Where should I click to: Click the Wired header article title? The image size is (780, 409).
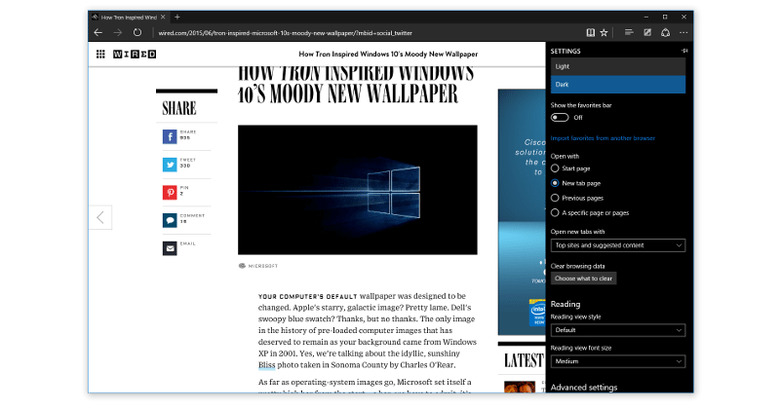click(388, 54)
